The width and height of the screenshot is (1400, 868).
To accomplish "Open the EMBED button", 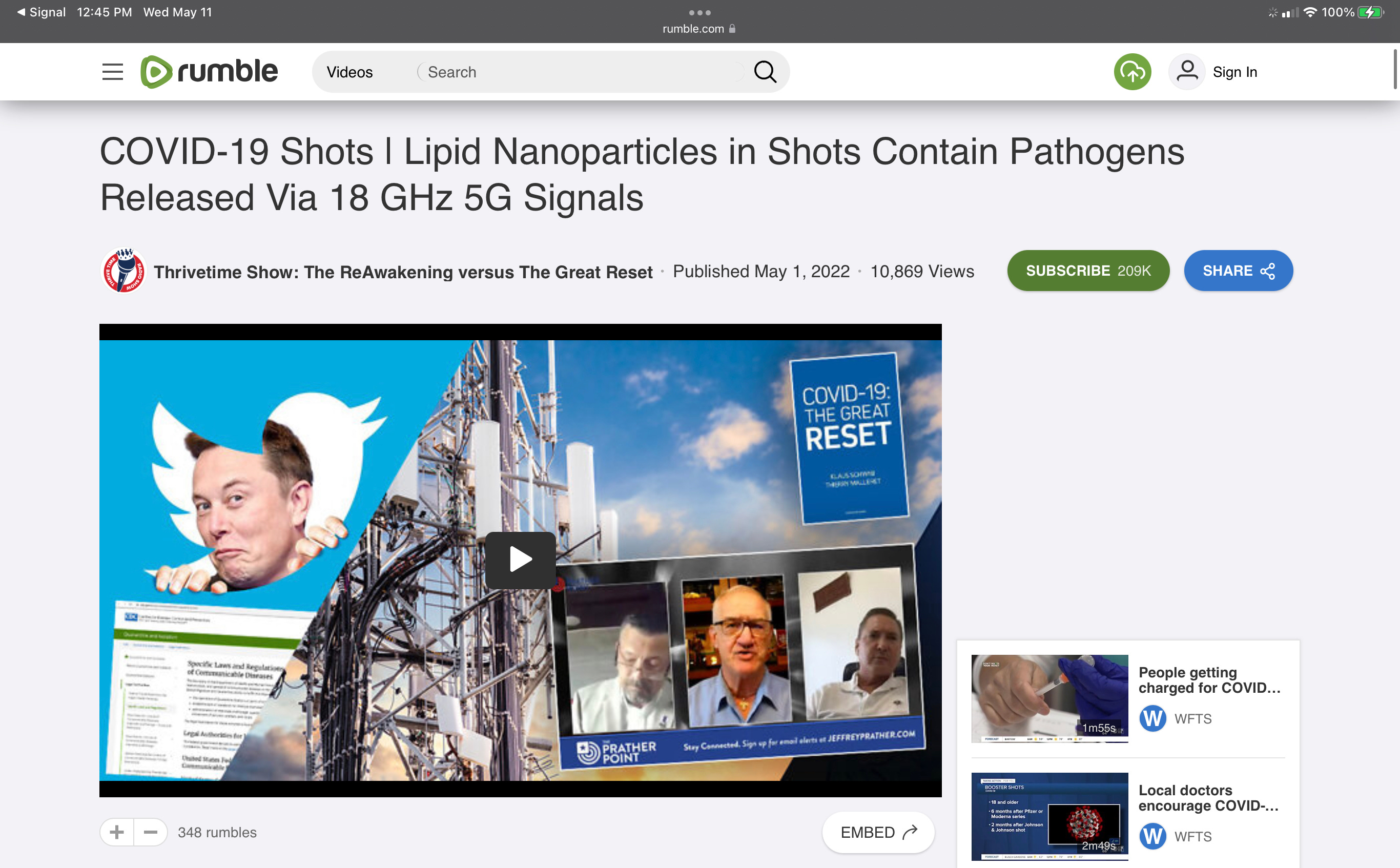I will coord(878,832).
